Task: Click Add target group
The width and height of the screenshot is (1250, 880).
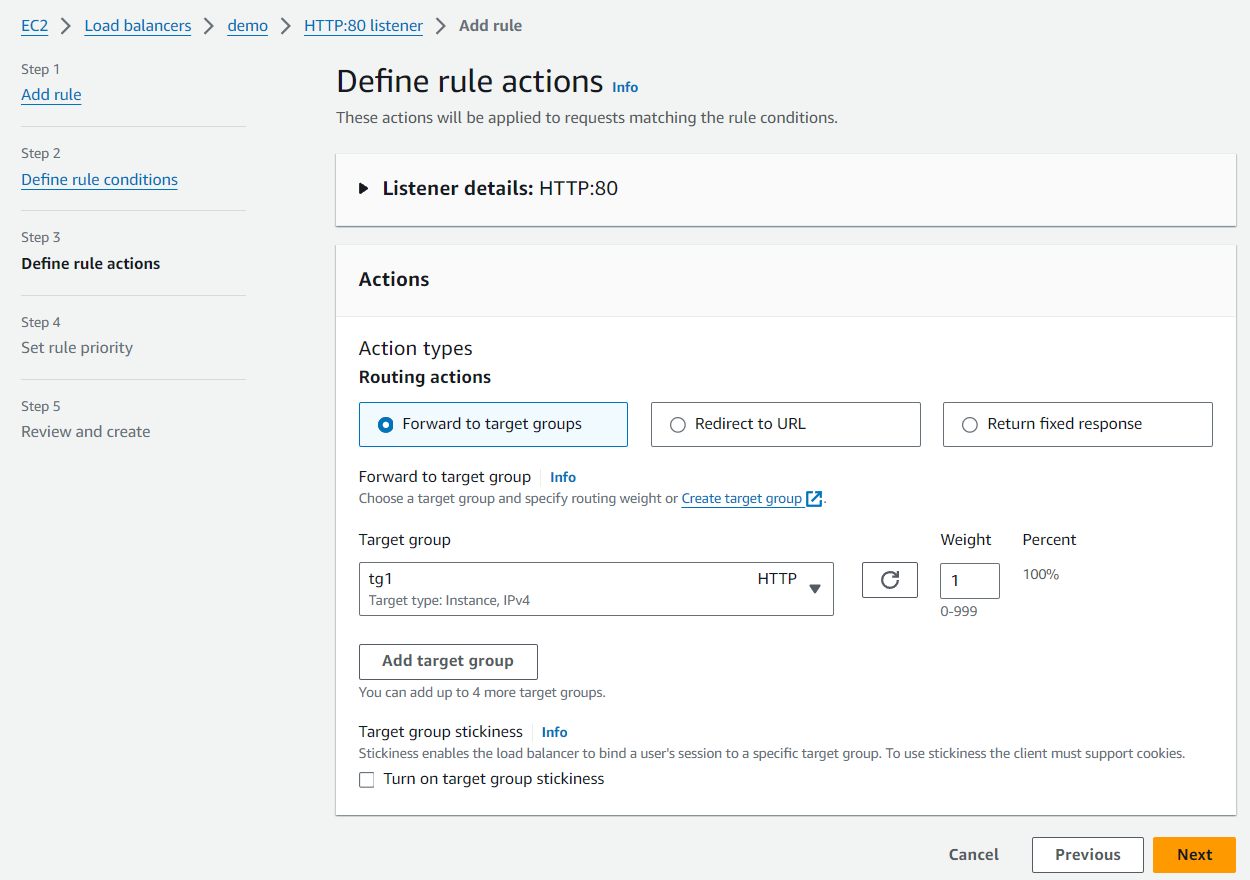Action: coord(448,661)
